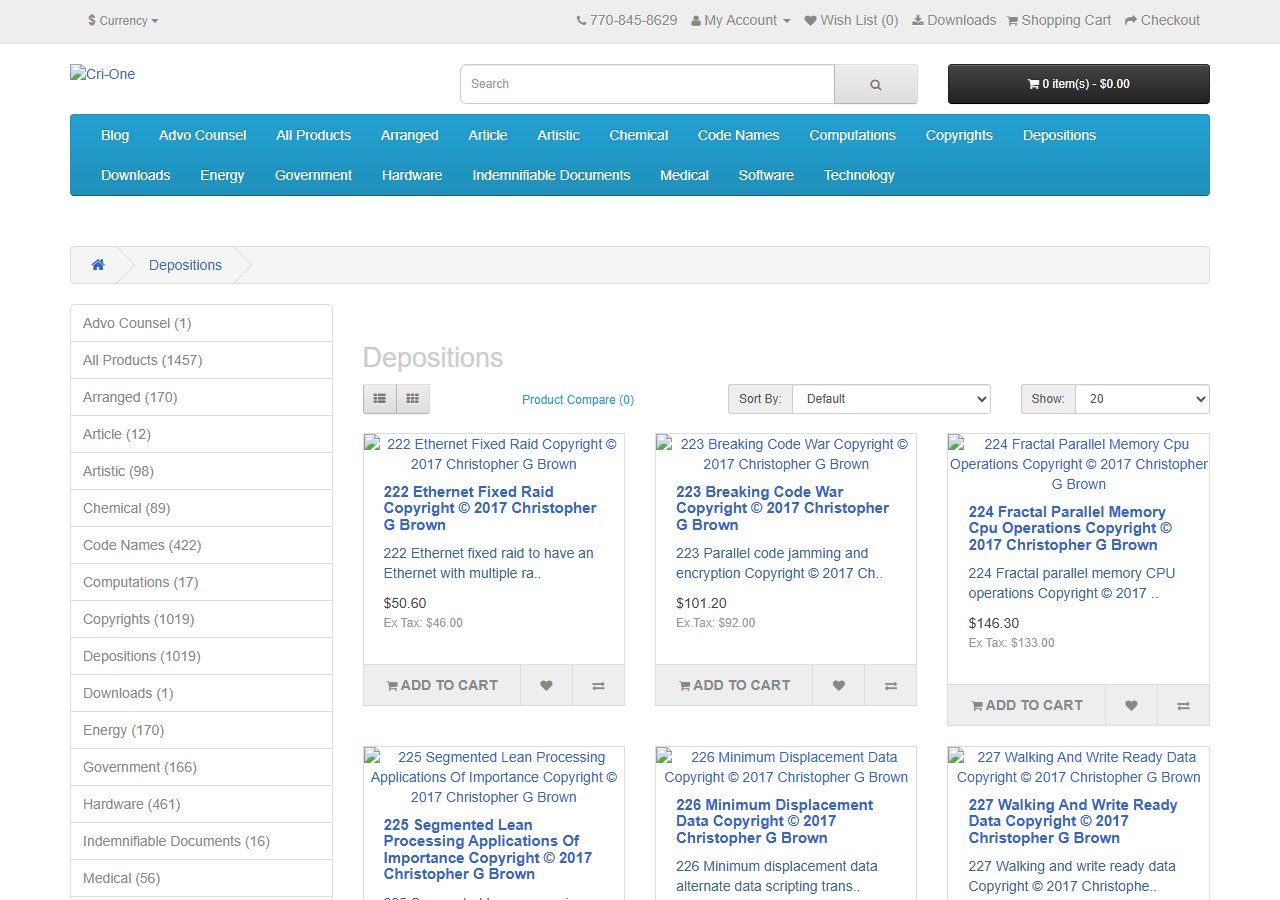The height and width of the screenshot is (900, 1280).
Task: Open Arranged in navigation bar
Action: coord(410,135)
